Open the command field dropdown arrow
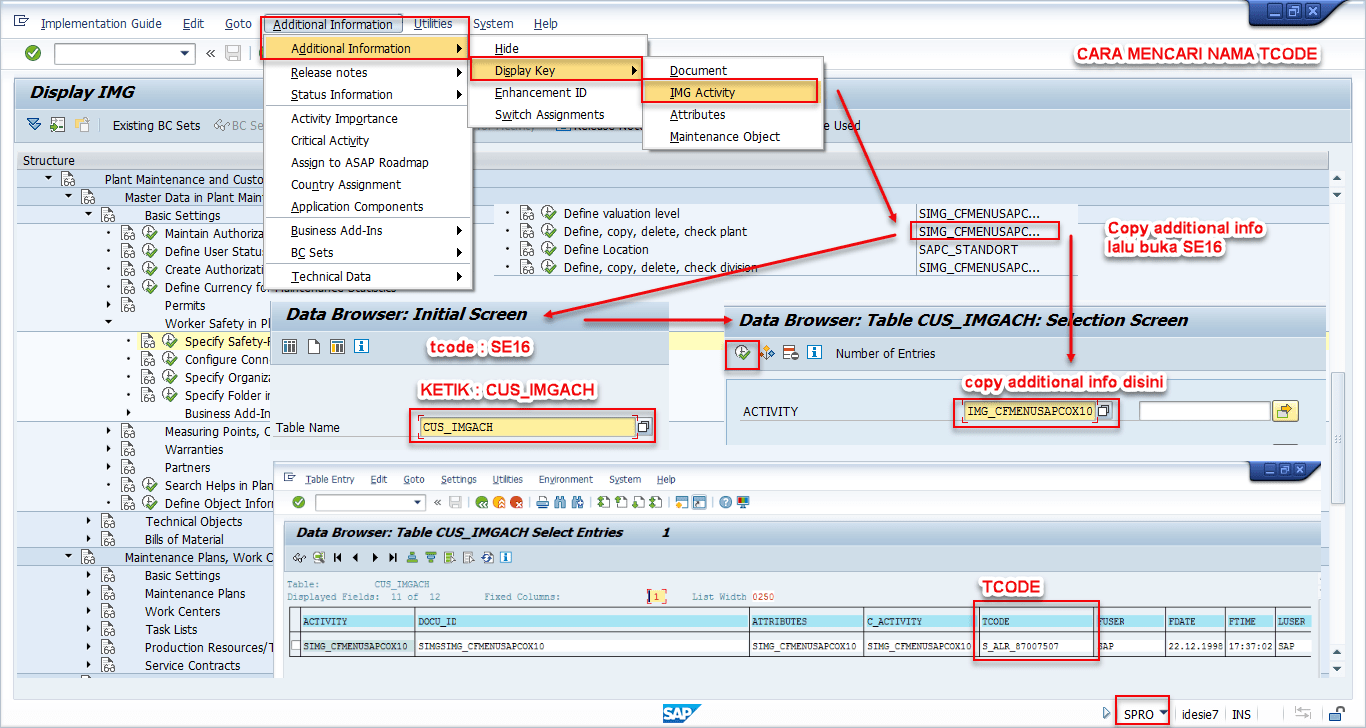This screenshot has height=728, width=1366. tap(185, 54)
